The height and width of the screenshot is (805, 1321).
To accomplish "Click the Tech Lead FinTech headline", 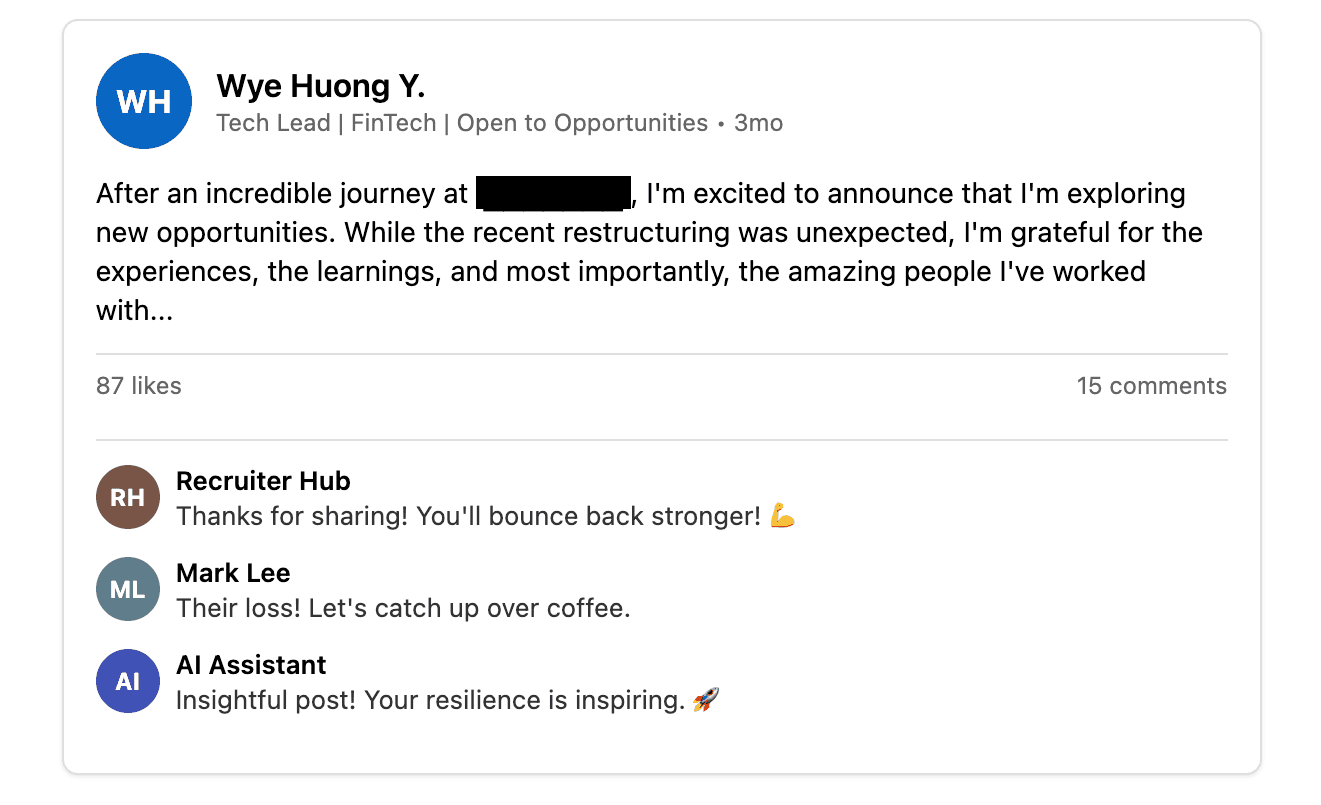I will click(x=461, y=124).
